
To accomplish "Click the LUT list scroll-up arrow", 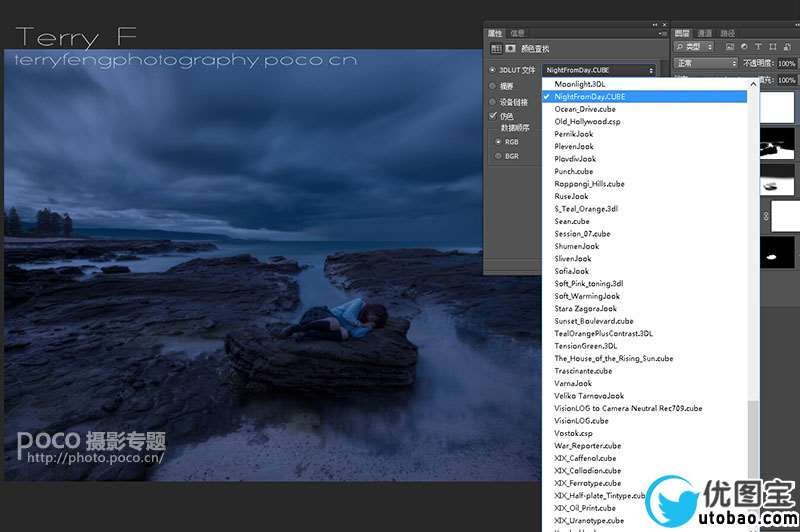I will pyautogui.click(x=753, y=84).
